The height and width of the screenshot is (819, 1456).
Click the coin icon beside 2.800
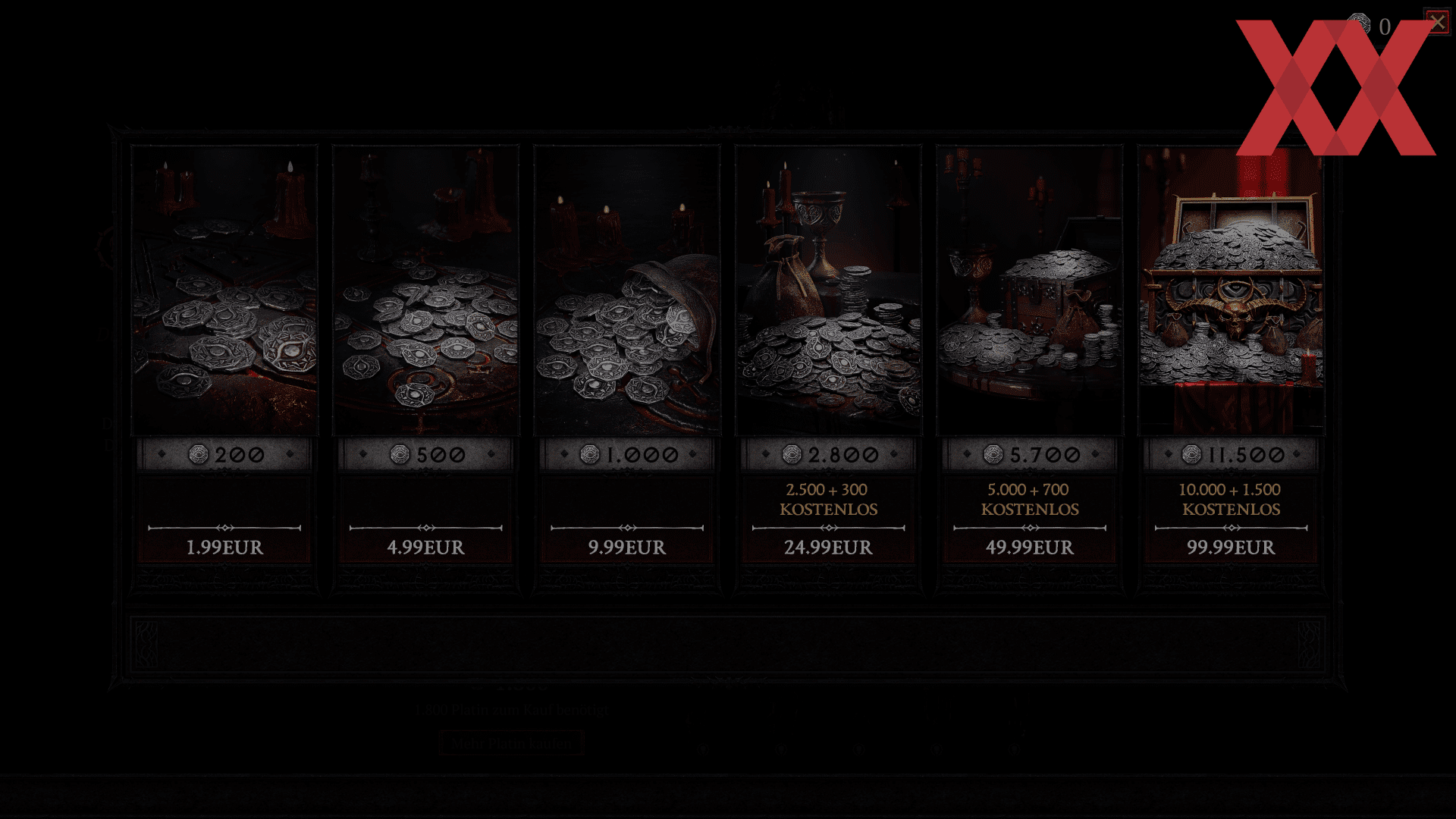pyautogui.click(x=792, y=454)
